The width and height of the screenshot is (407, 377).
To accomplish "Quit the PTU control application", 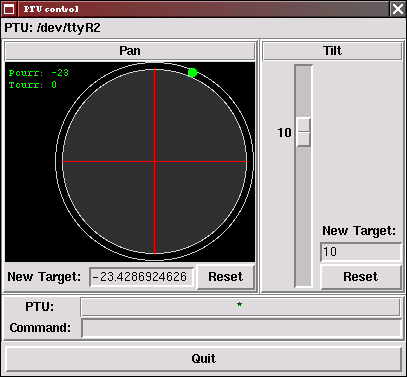I will click(x=204, y=359).
